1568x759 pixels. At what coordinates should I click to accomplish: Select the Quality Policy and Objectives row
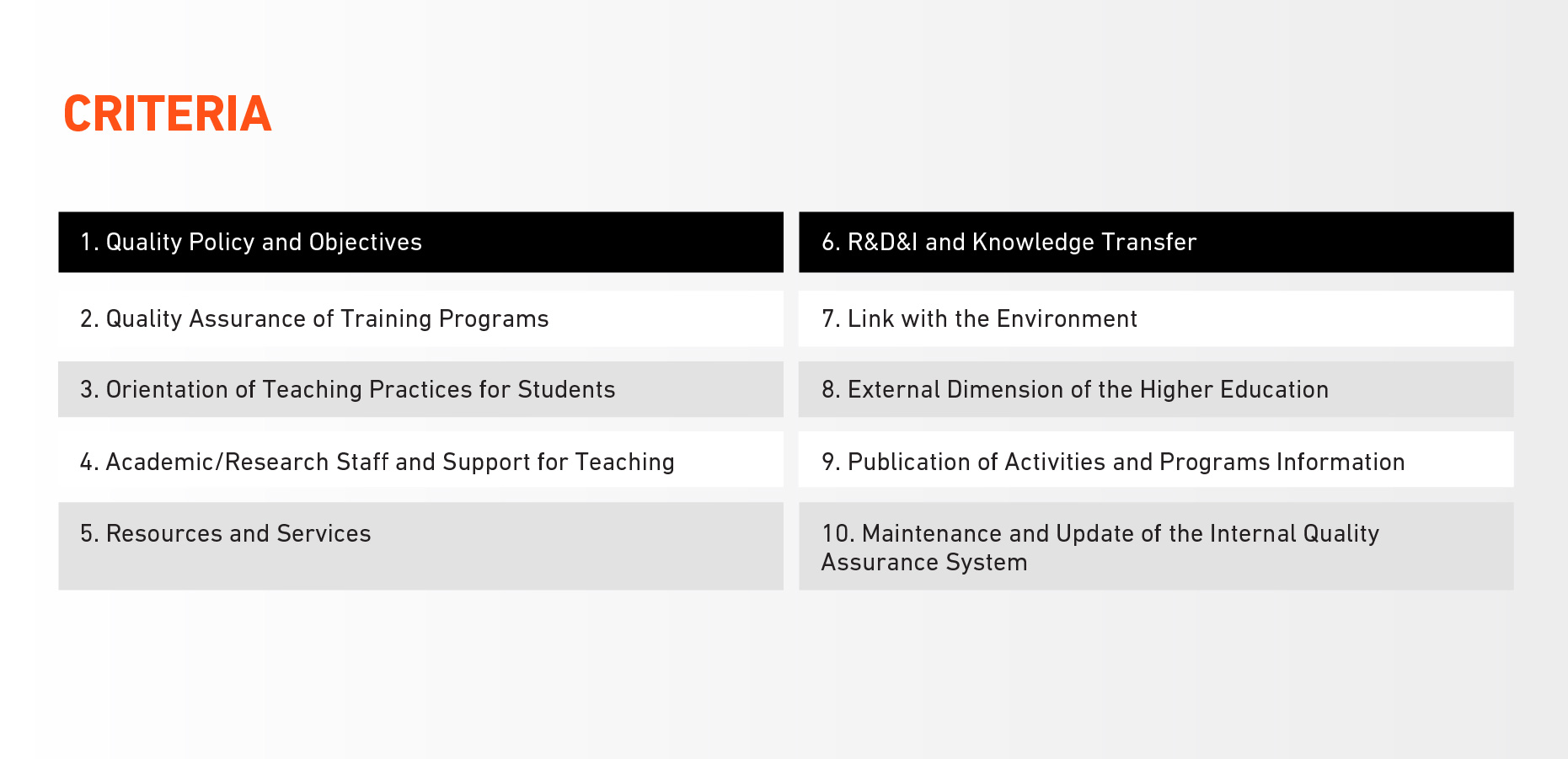(420, 243)
